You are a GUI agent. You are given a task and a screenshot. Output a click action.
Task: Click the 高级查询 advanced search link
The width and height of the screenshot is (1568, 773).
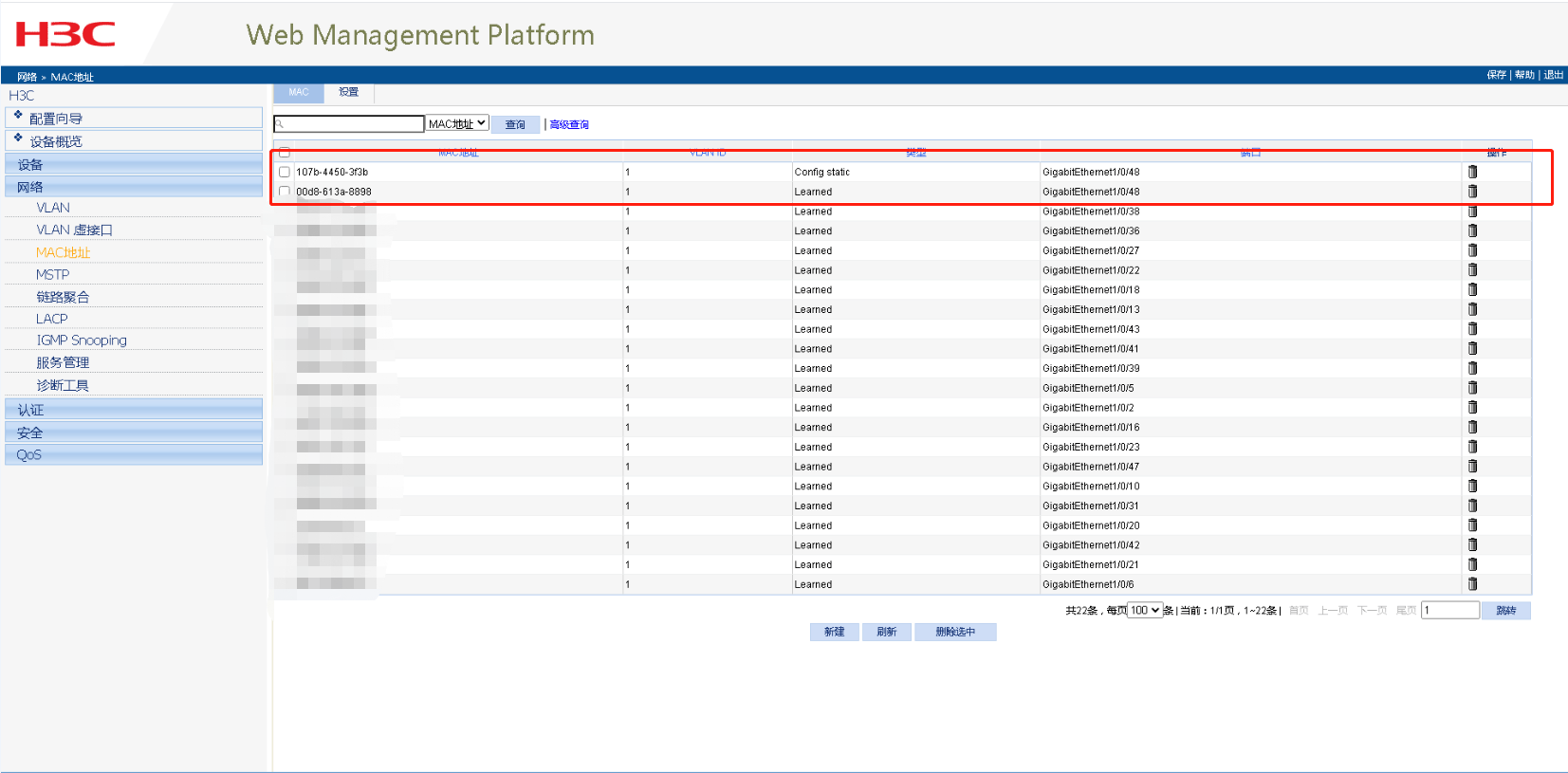(x=569, y=124)
